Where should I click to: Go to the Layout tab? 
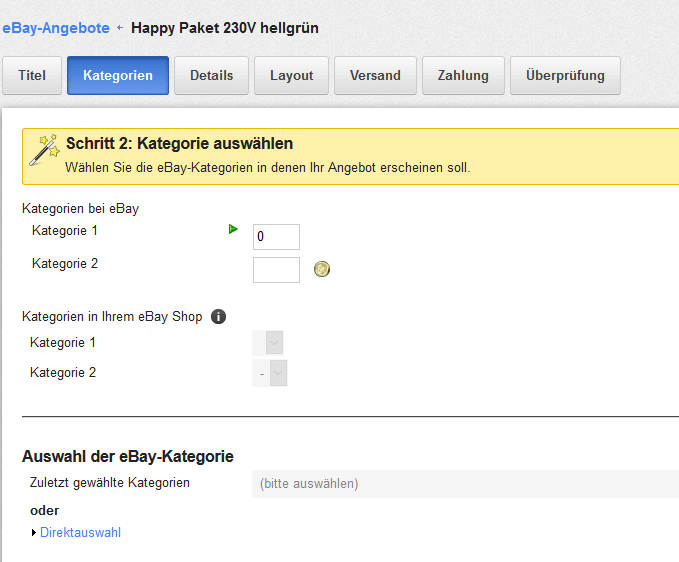point(291,75)
